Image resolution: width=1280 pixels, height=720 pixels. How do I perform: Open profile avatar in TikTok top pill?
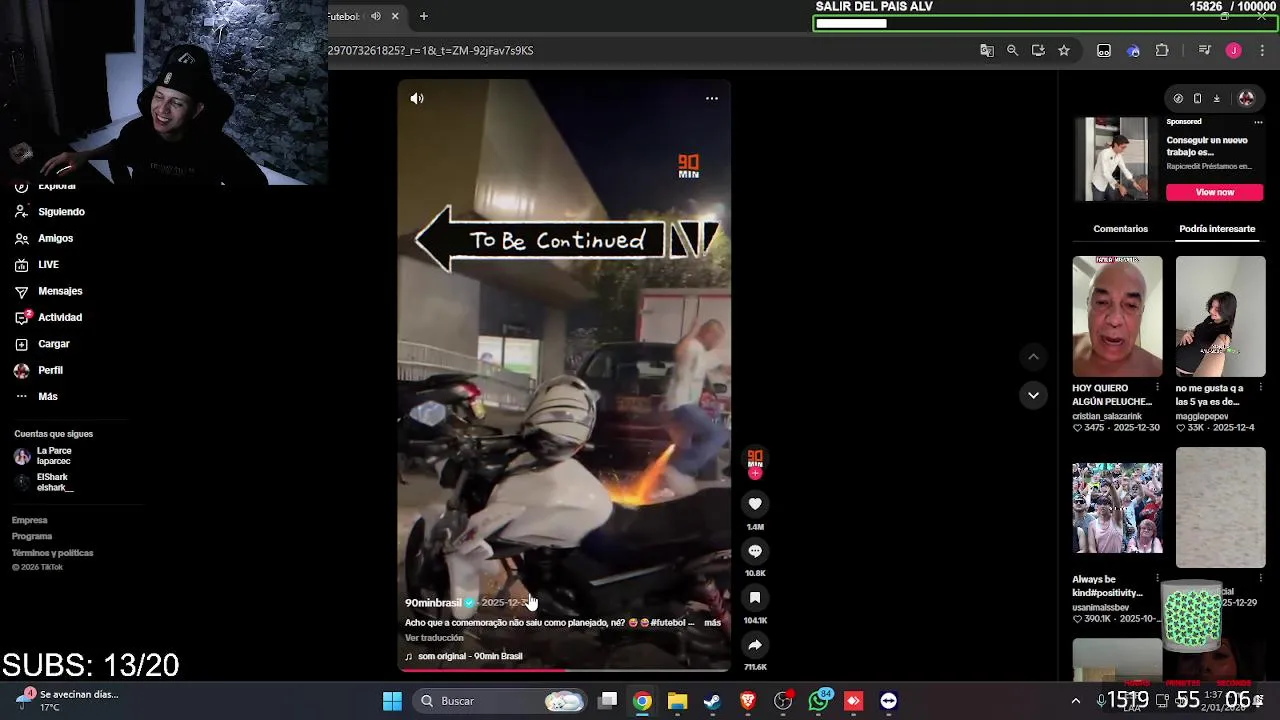pyautogui.click(x=1246, y=98)
